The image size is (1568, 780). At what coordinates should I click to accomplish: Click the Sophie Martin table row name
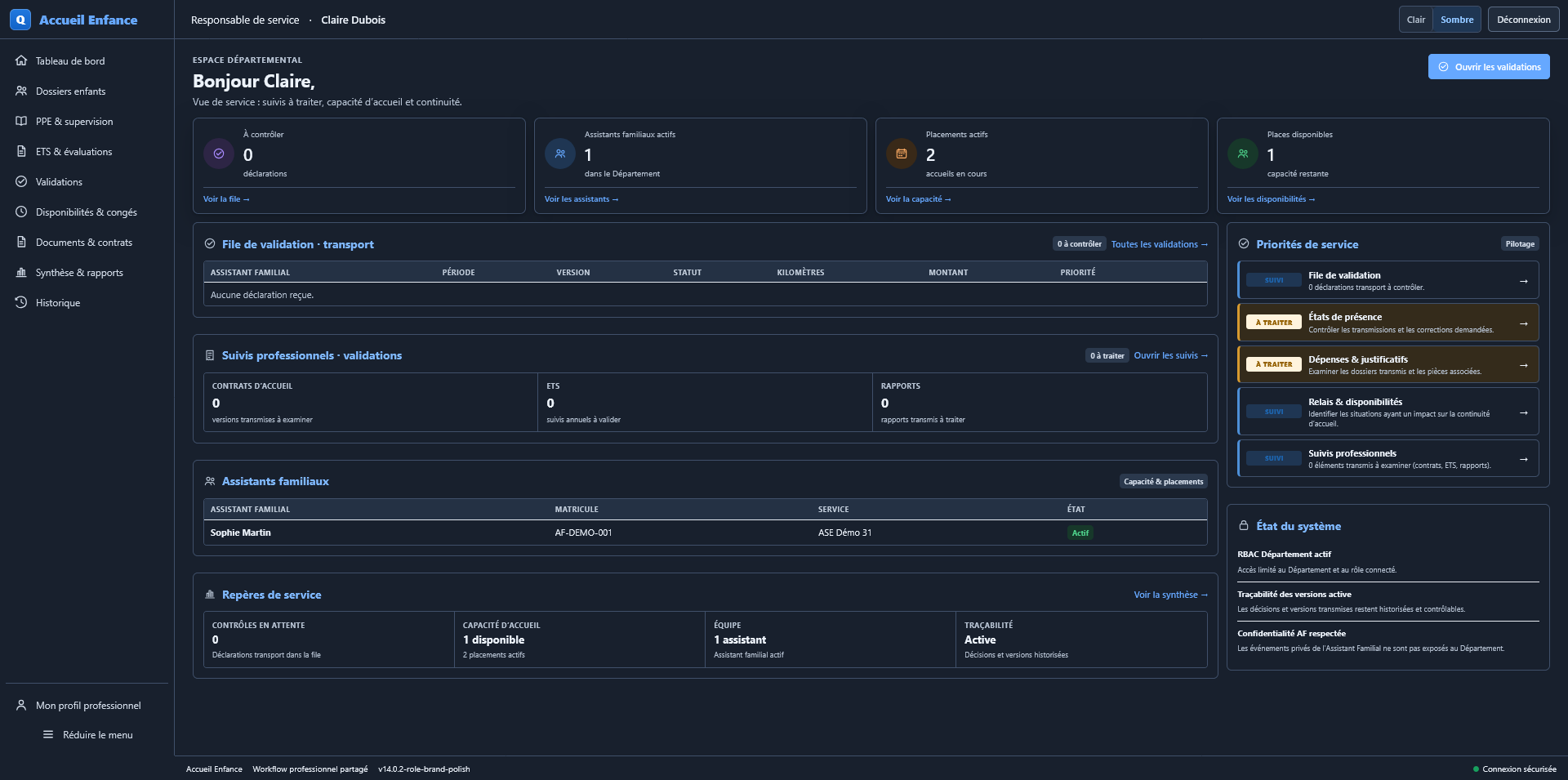[x=240, y=533]
